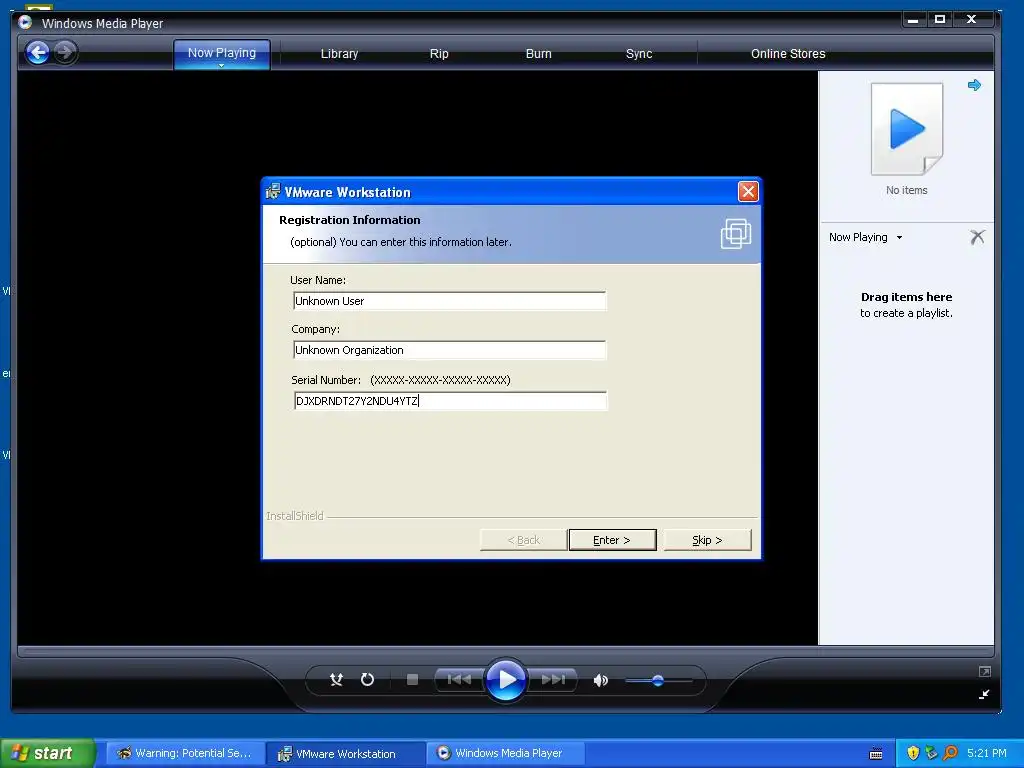The width and height of the screenshot is (1024, 768).
Task: Toggle shuffle in Media Player
Action: tap(336, 680)
